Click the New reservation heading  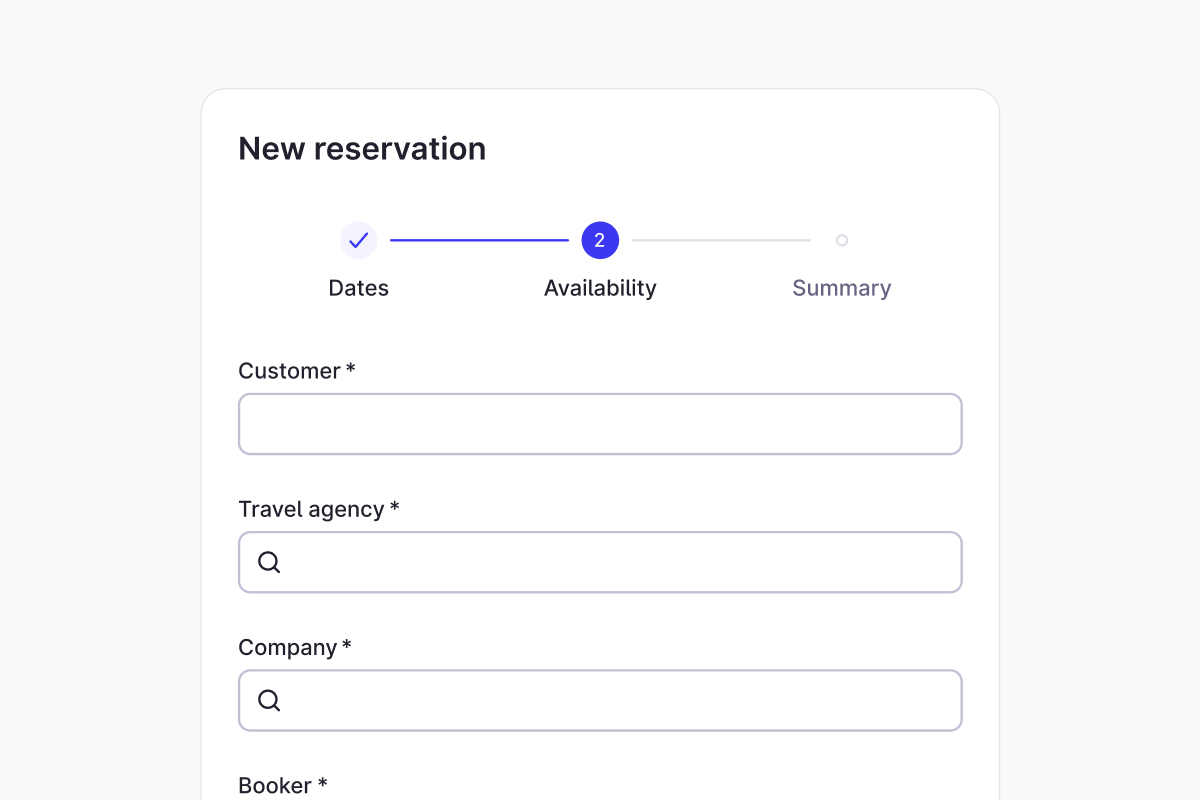coord(362,148)
